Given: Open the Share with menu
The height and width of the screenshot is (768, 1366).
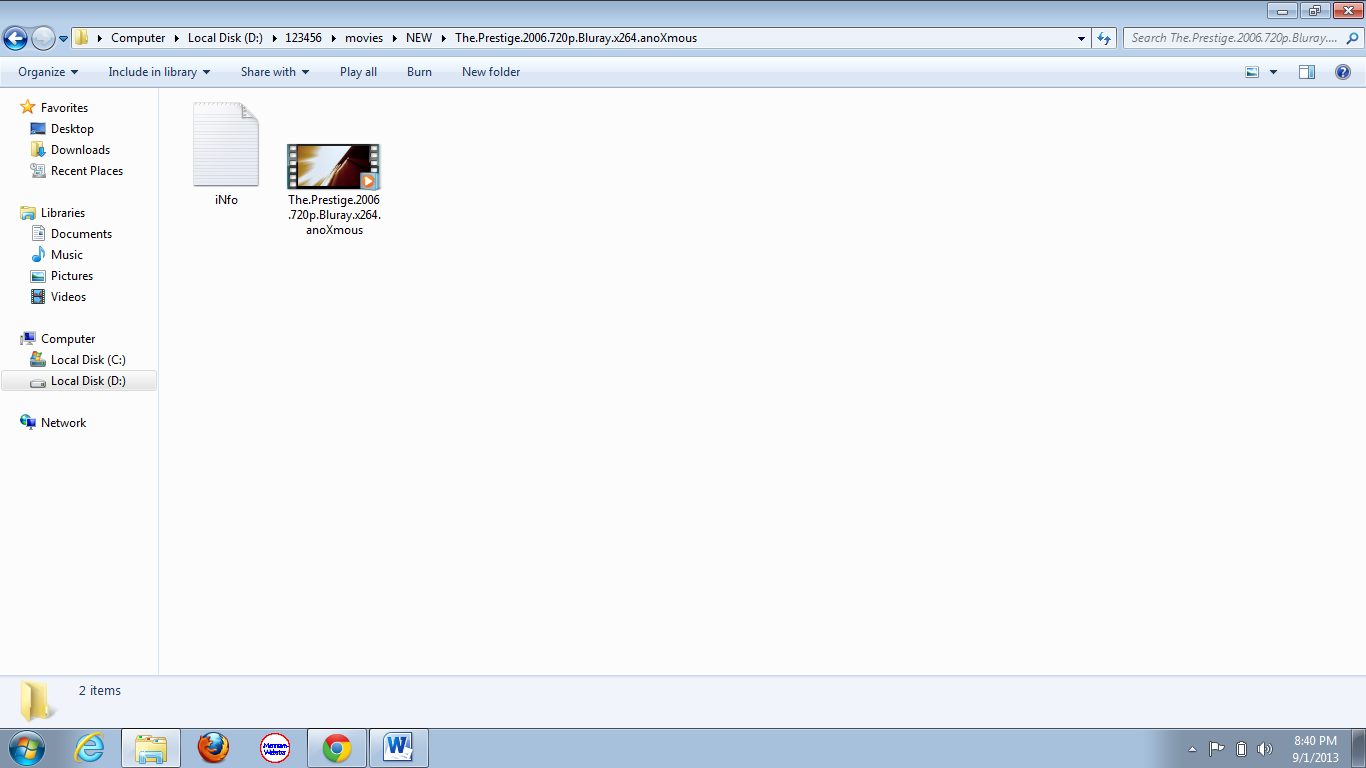Looking at the screenshot, I should tap(275, 72).
